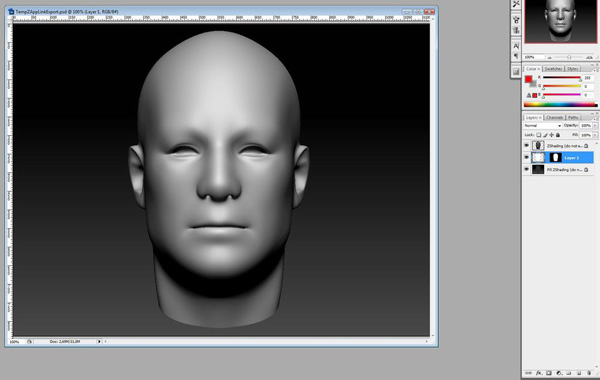The image size is (600, 380).
Task: Open the layer style fx icon
Action: coord(539,373)
